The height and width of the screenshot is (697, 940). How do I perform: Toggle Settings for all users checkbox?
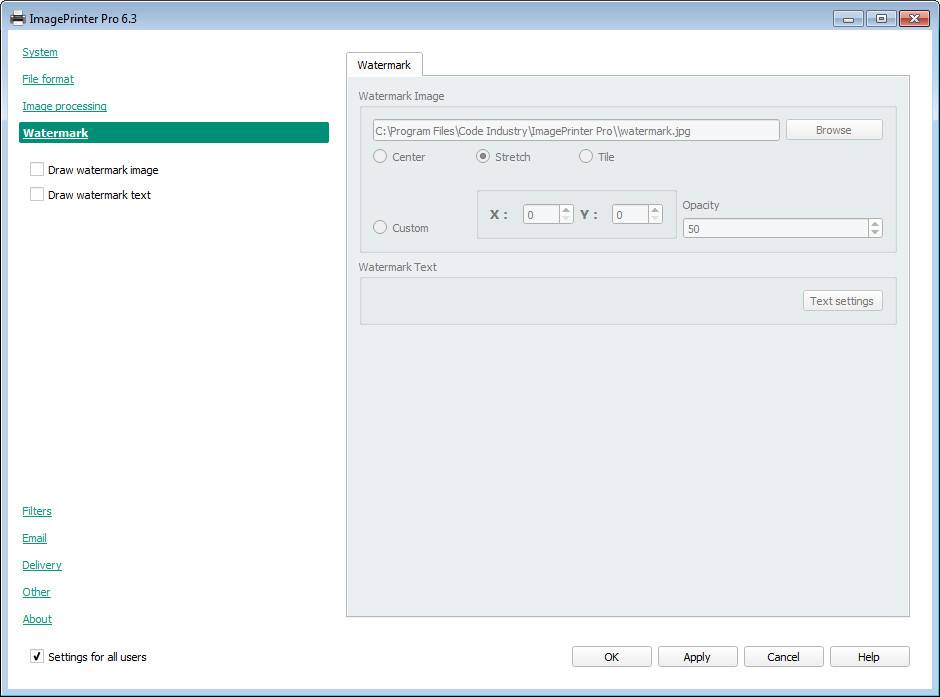click(37, 656)
